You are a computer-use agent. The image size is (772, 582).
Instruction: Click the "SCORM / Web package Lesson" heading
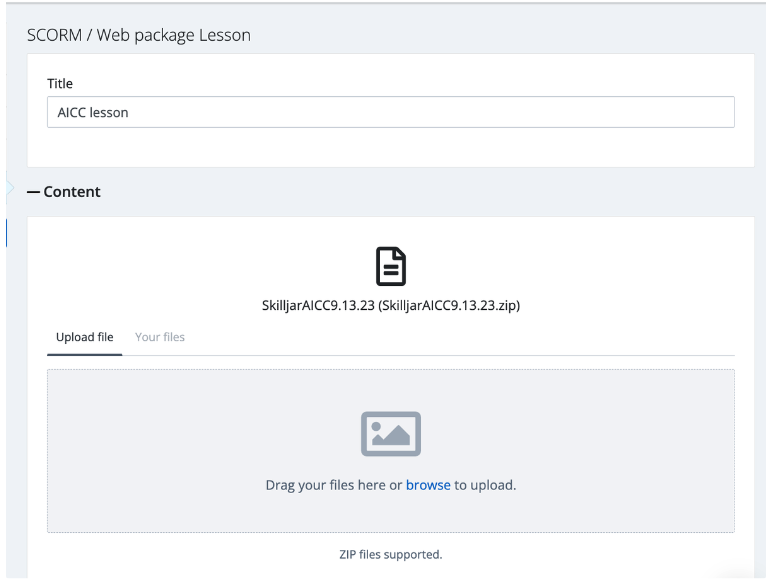(x=138, y=35)
